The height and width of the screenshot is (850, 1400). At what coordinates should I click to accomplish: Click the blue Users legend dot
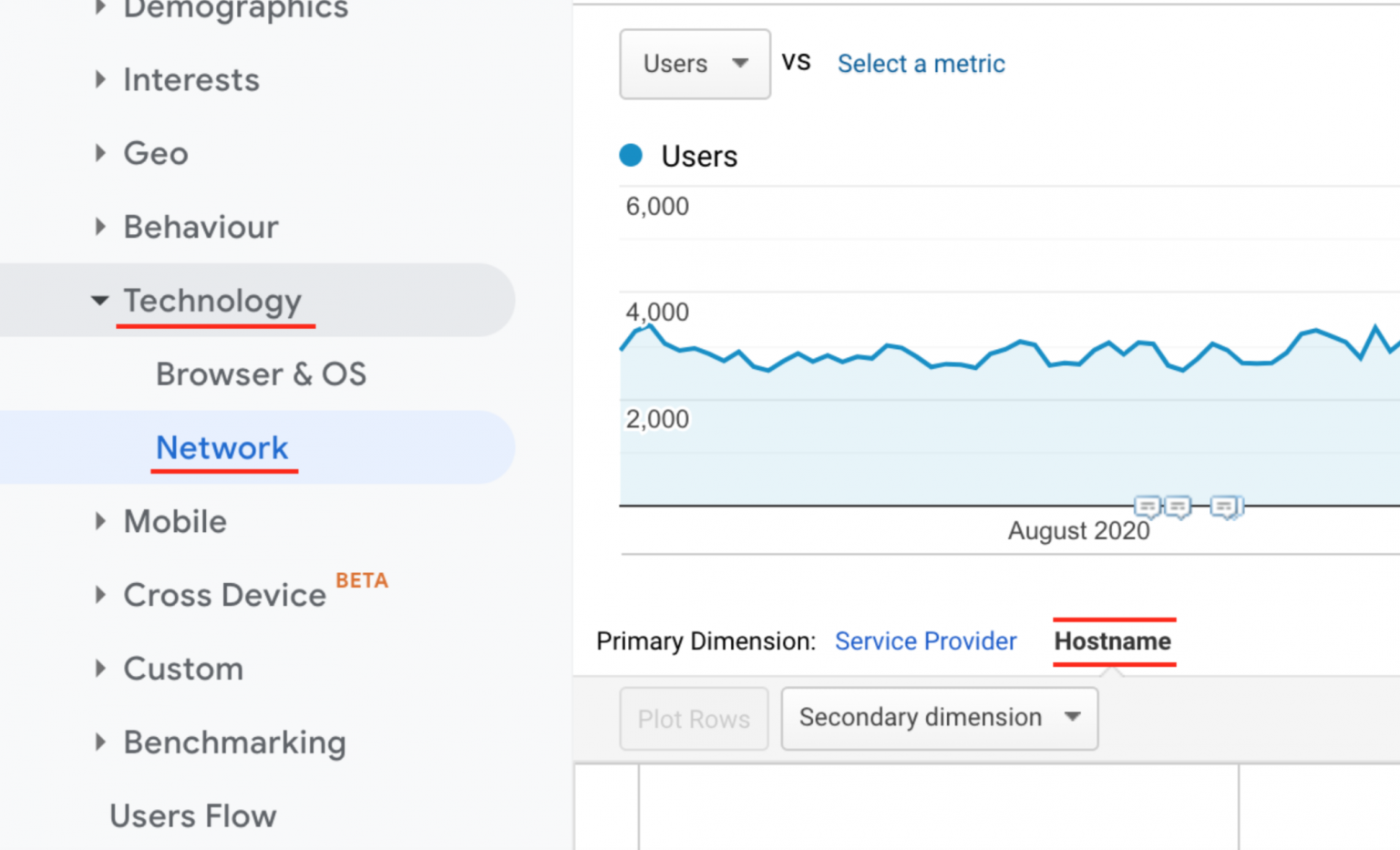631,156
